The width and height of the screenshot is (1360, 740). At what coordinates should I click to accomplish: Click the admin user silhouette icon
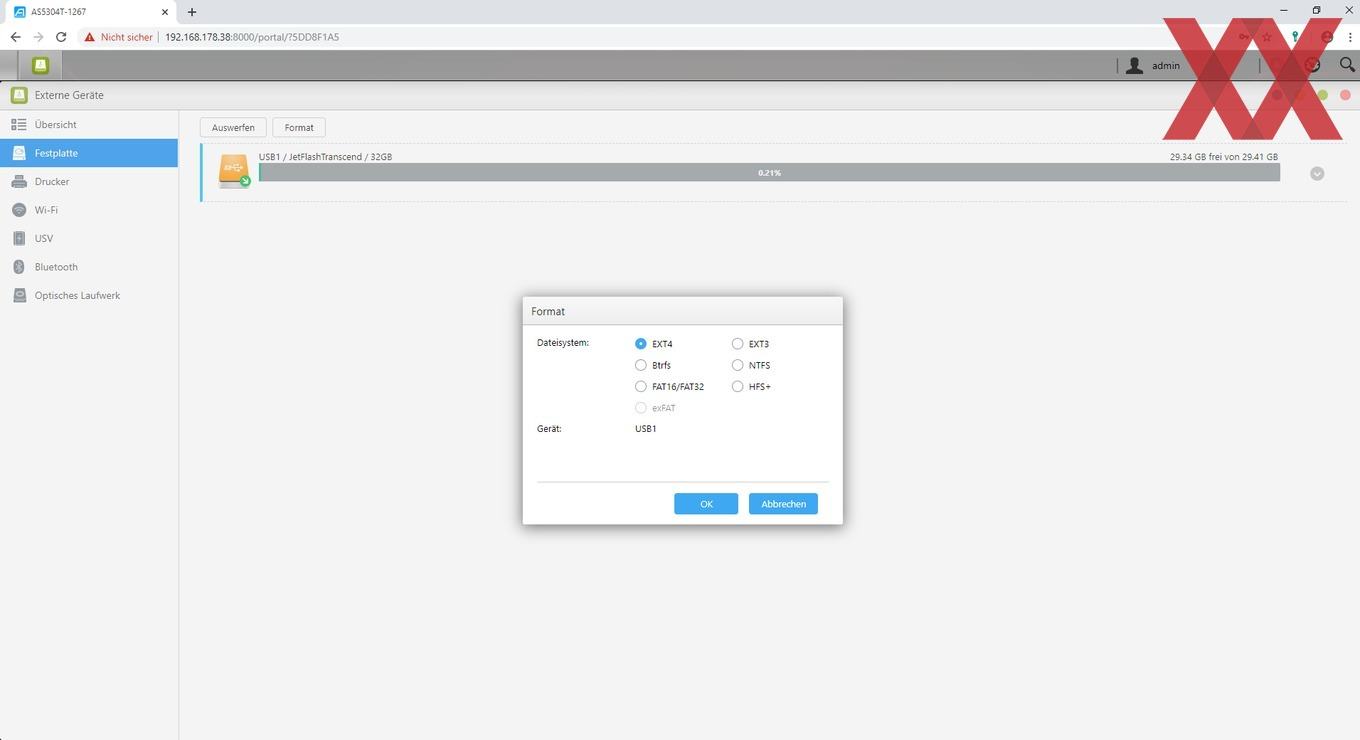(x=1134, y=65)
